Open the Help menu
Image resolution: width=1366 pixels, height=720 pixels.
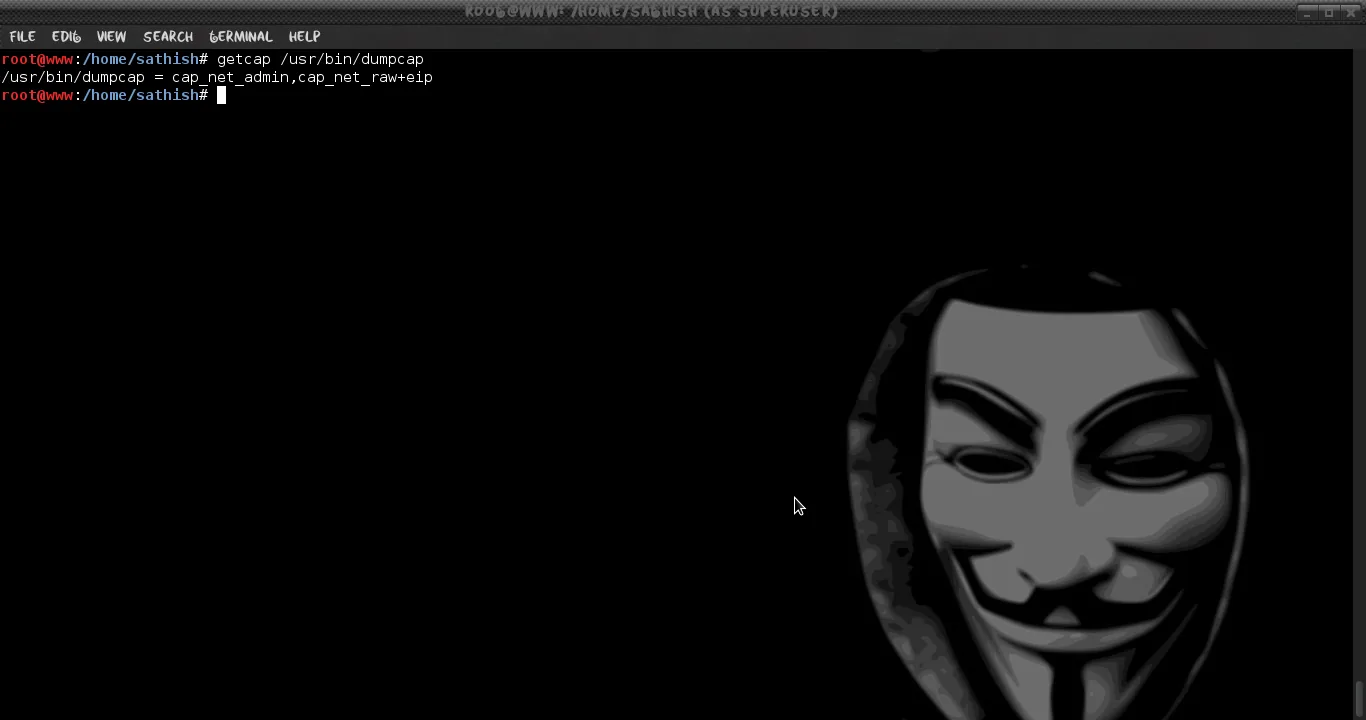pyautogui.click(x=304, y=36)
